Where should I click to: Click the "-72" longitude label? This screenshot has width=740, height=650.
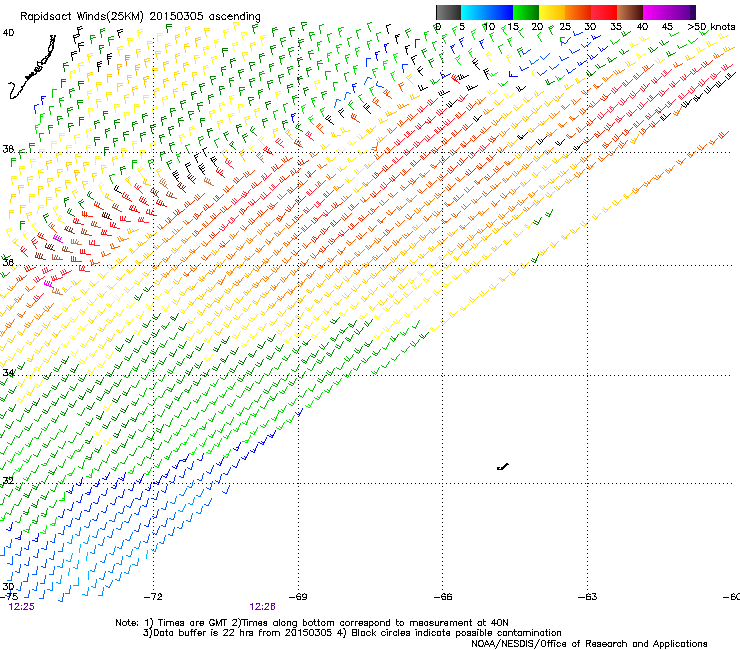coord(153,597)
